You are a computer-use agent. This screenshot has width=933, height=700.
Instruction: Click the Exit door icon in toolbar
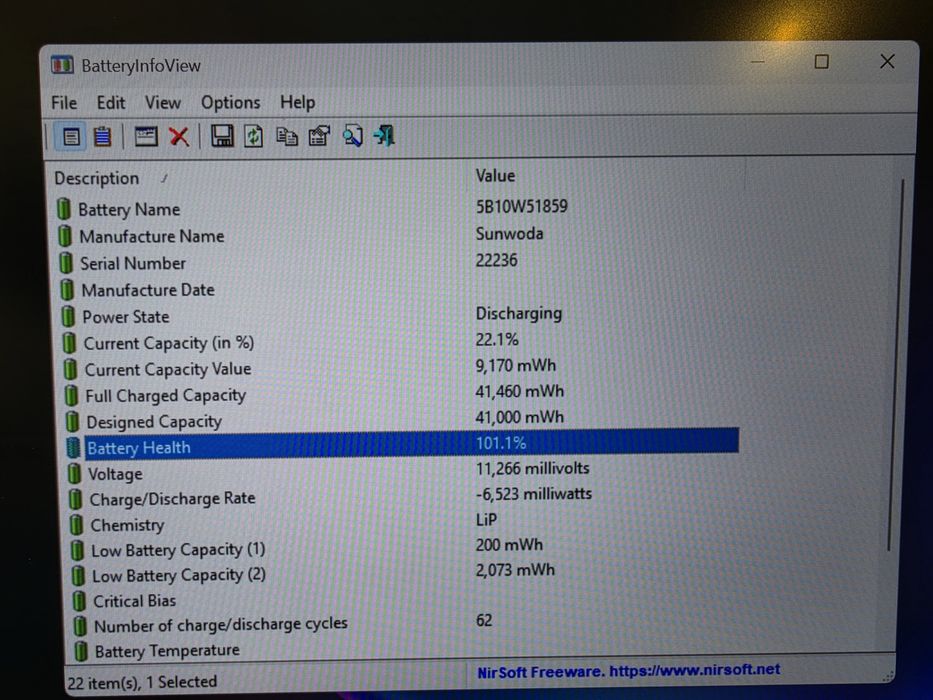(x=384, y=136)
